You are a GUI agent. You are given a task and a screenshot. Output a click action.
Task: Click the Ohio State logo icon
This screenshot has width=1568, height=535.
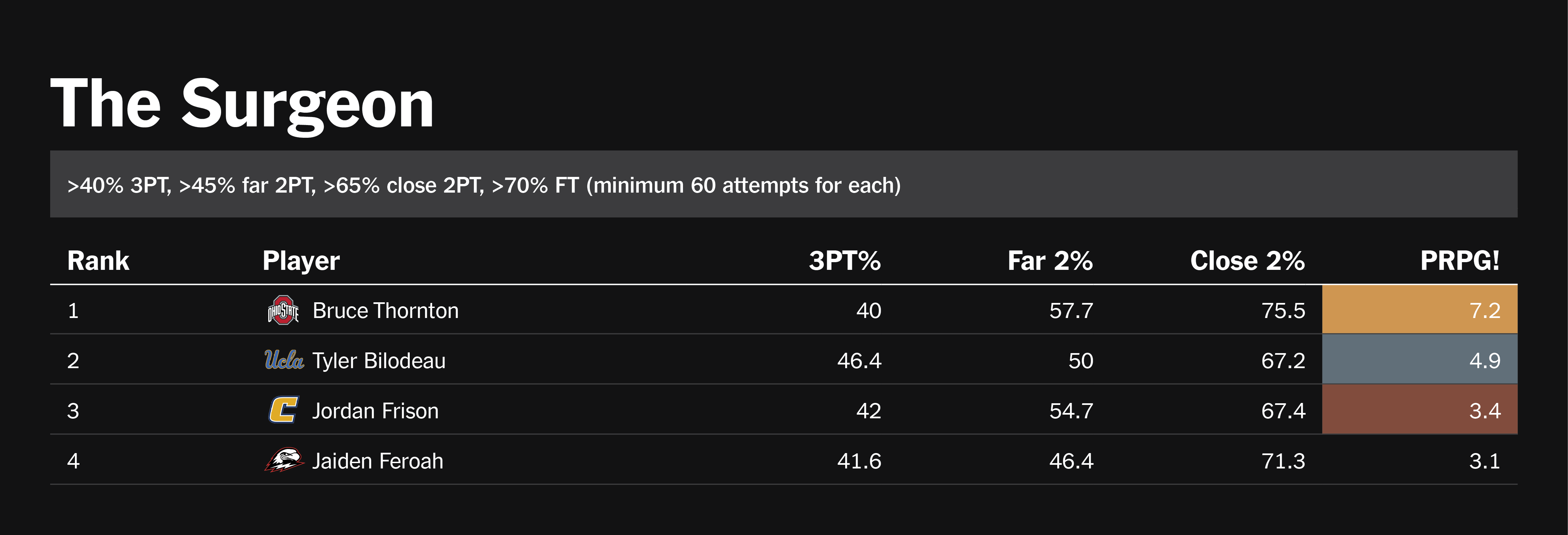283,310
